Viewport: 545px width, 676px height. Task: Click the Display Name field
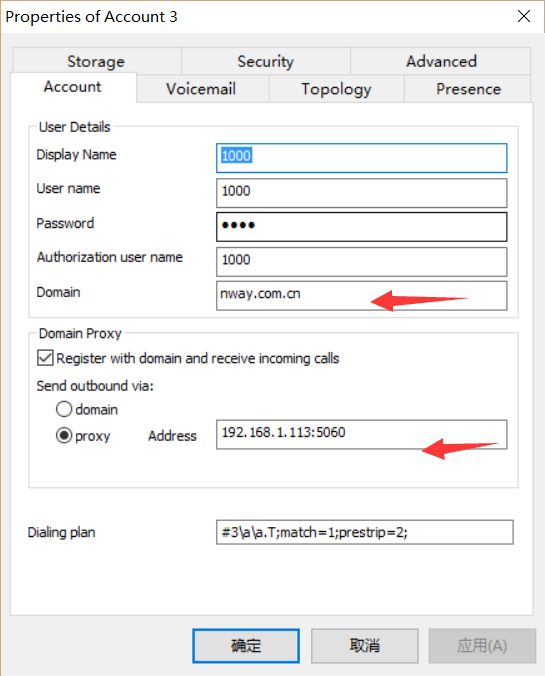pos(361,158)
